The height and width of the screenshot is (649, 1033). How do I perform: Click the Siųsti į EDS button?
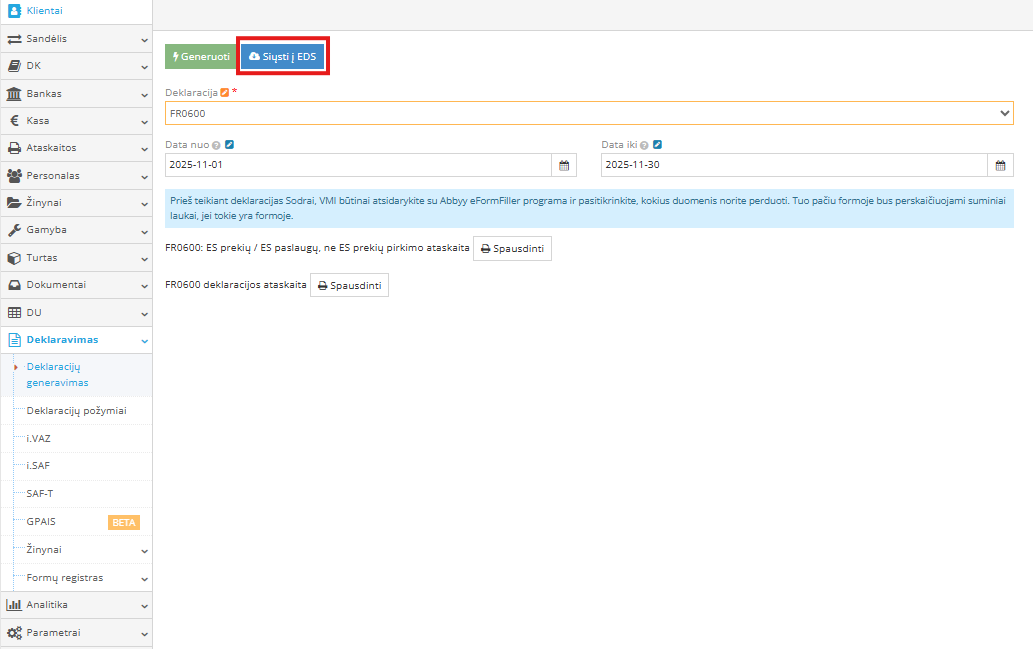[282, 57]
